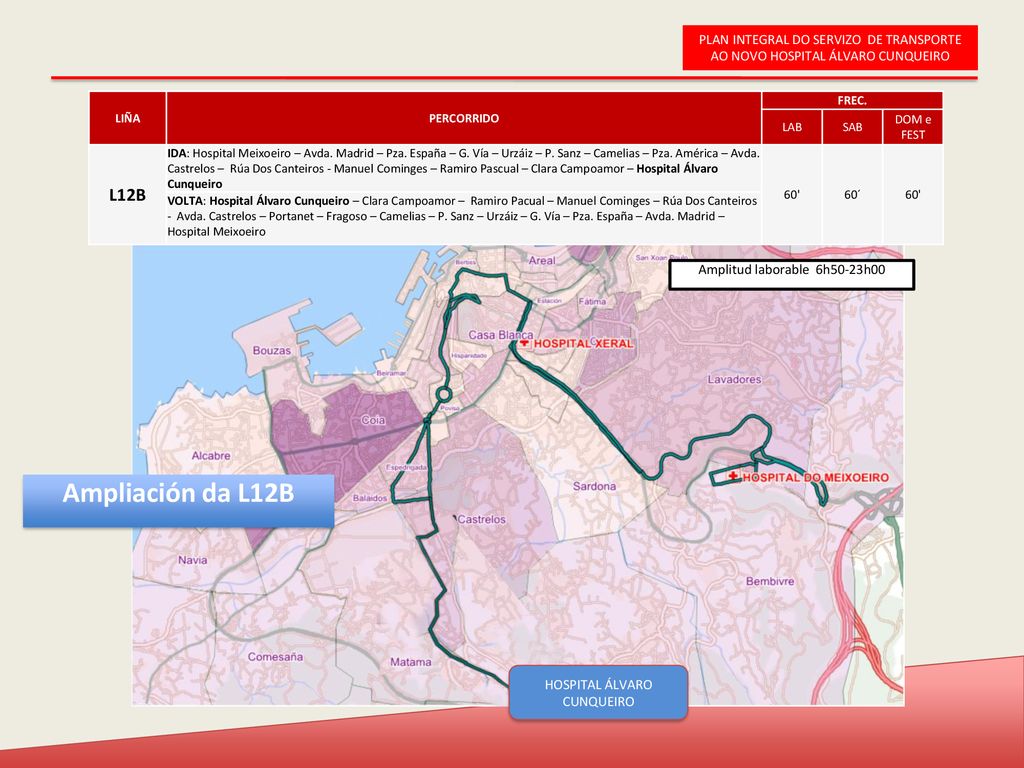This screenshot has height=768, width=1024.
Task: Click the Bouzas map label
Action: point(272,351)
